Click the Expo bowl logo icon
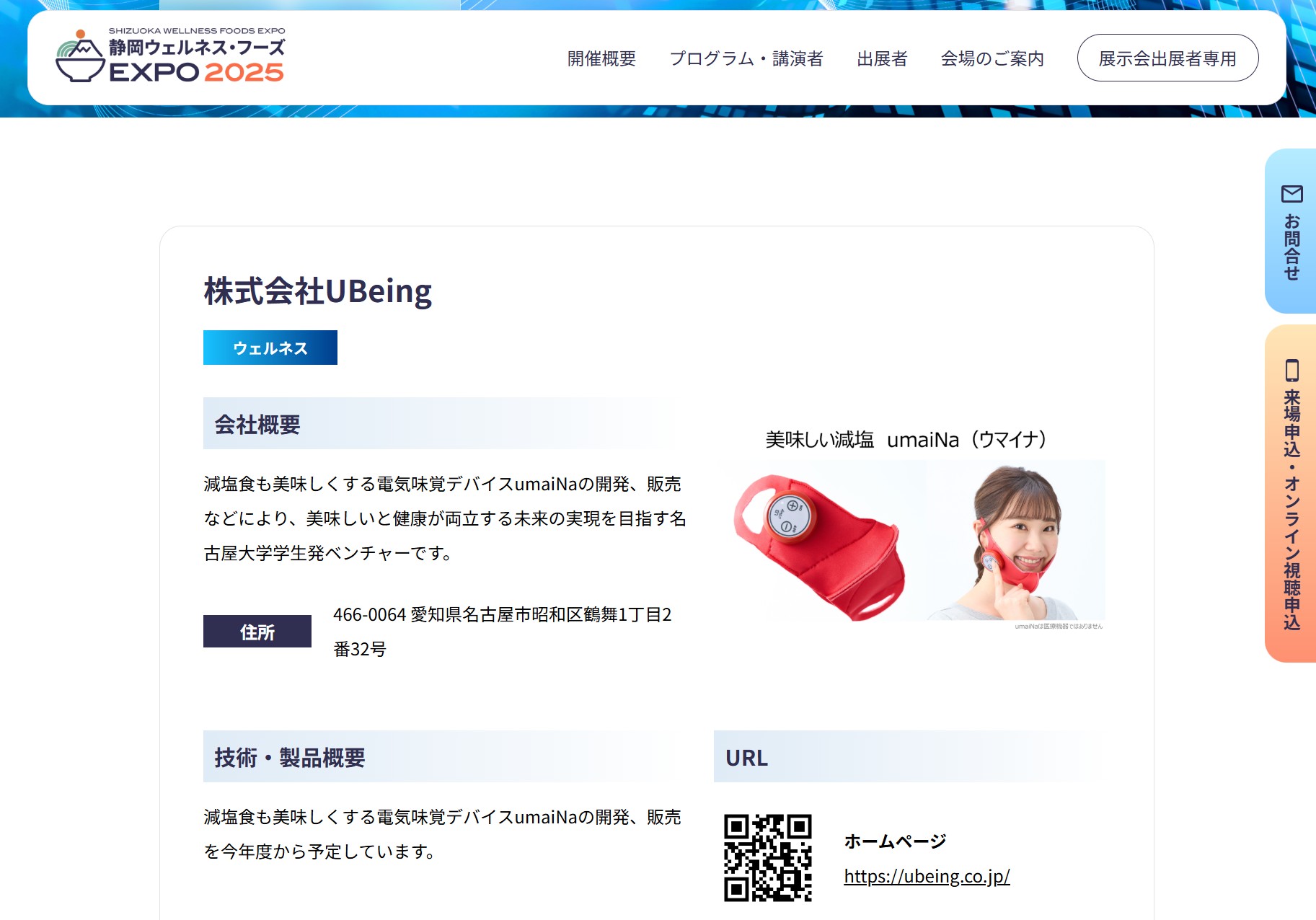The height and width of the screenshot is (920, 1316). point(80,57)
